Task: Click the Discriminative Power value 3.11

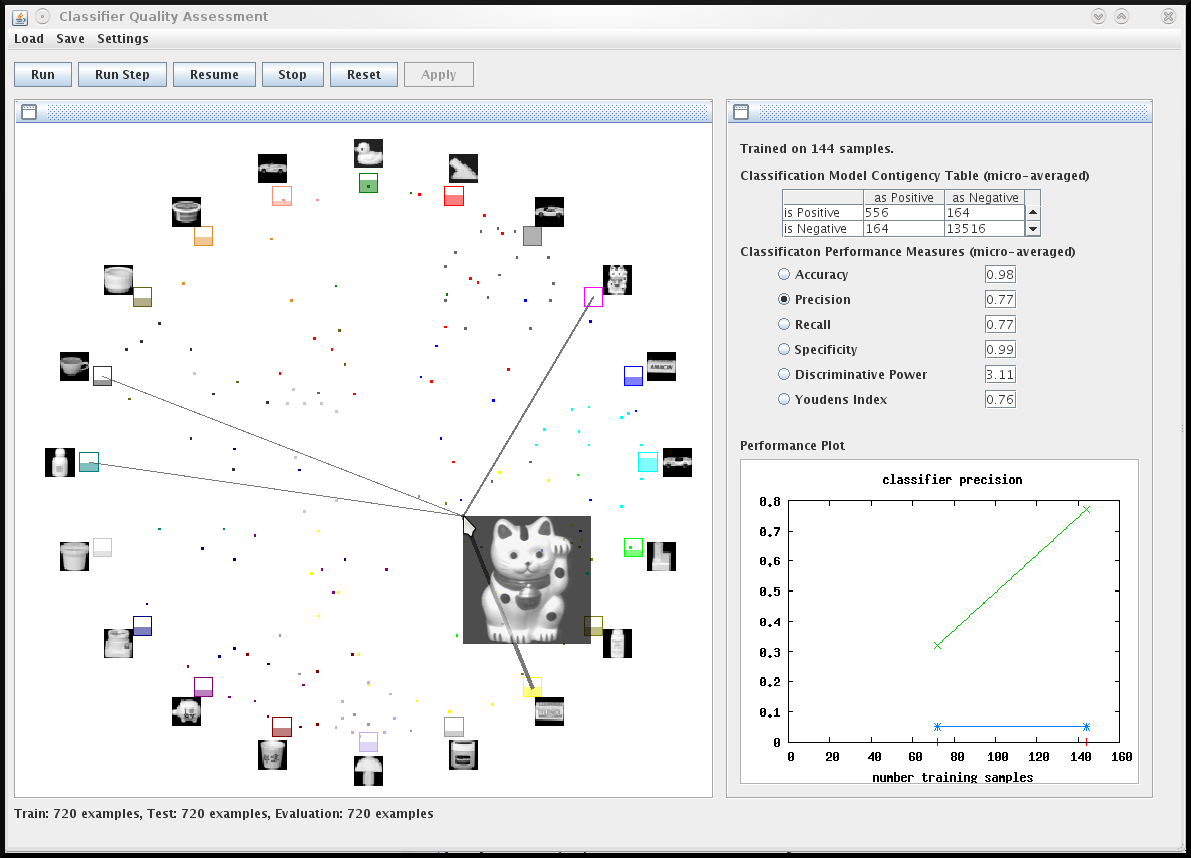Action: tap(1000, 374)
